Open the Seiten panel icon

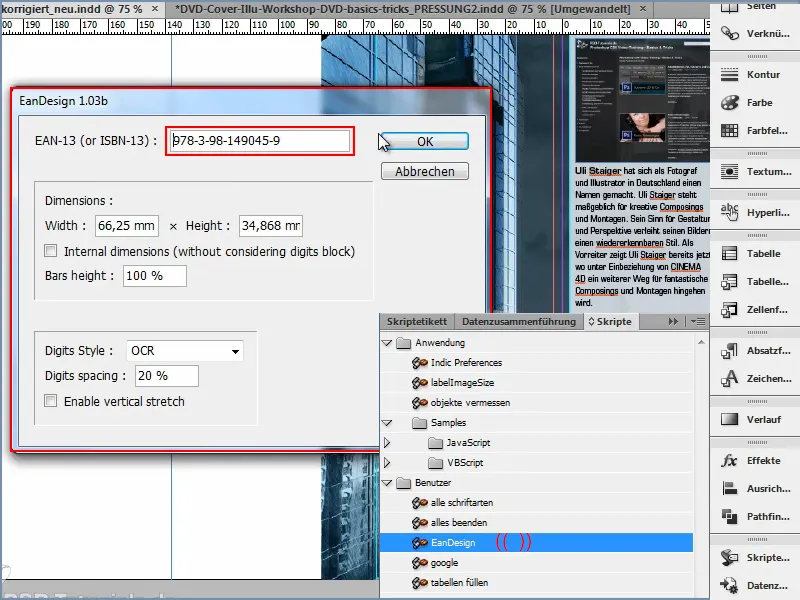tap(730, 7)
